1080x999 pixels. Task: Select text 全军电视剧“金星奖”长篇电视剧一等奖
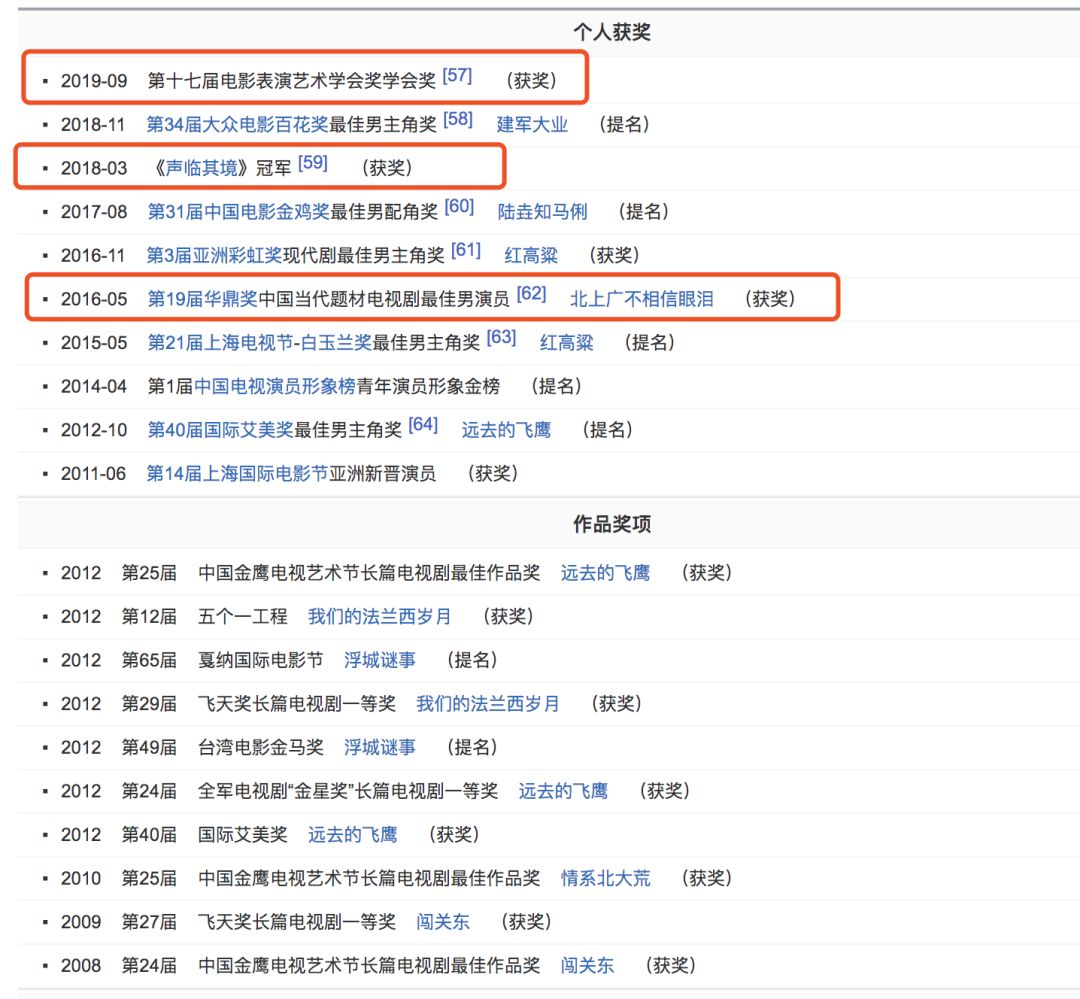(x=348, y=791)
